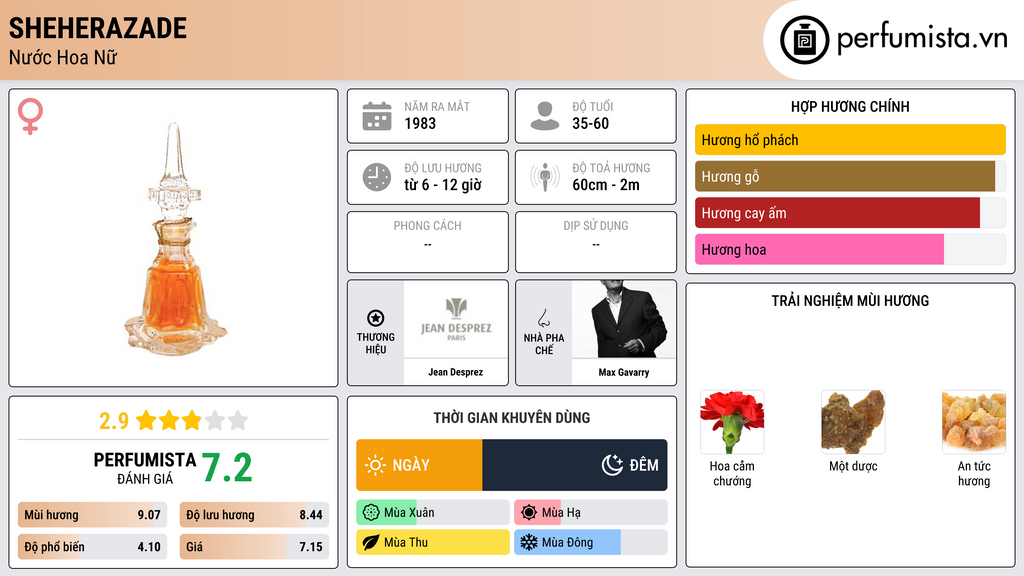
Task: Click the pink female gender symbol
Action: pyautogui.click(x=30, y=116)
